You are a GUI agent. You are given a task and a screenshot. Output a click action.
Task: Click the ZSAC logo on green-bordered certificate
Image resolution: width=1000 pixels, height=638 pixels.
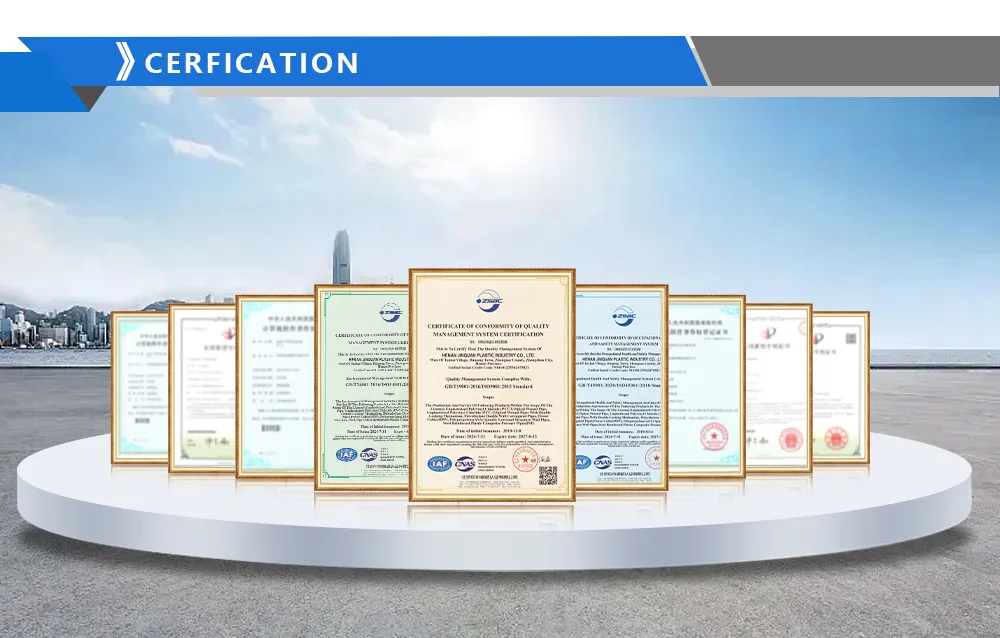pyautogui.click(x=389, y=313)
